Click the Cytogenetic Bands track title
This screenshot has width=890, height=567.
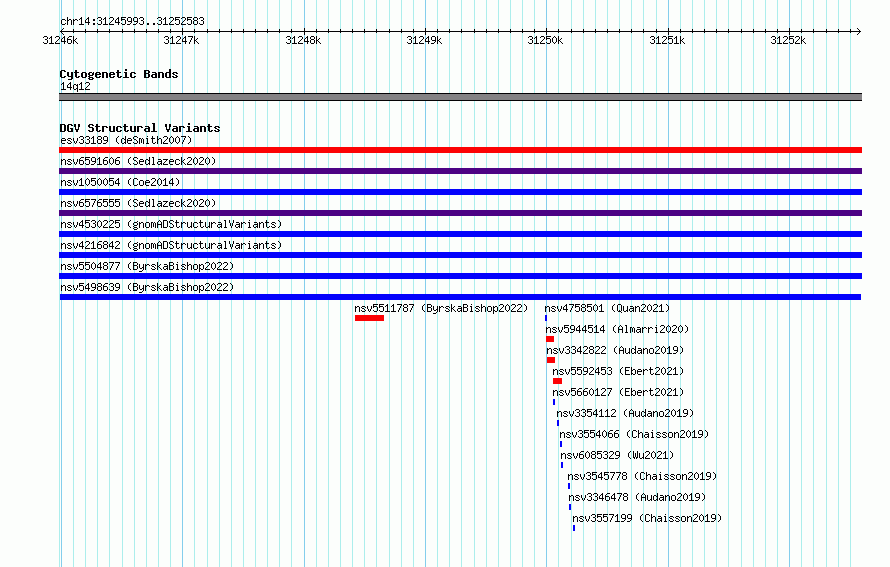click(119, 74)
